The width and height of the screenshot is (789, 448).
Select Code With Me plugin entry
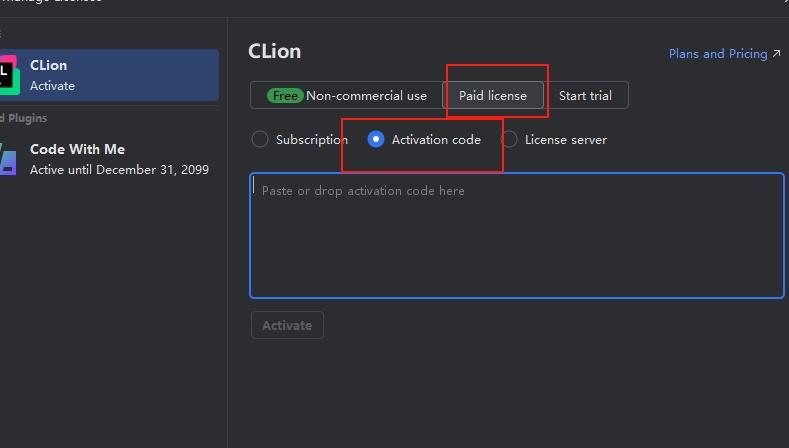pyautogui.click(x=109, y=159)
